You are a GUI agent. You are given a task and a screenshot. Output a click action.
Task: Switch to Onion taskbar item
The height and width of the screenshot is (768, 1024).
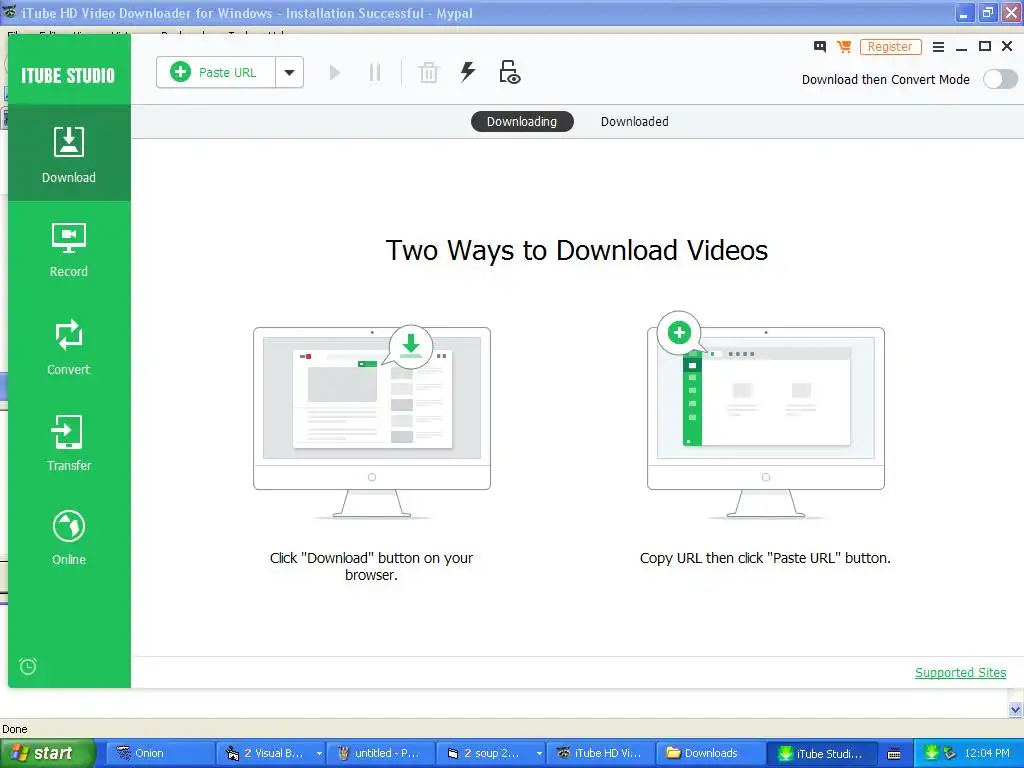pos(161,754)
